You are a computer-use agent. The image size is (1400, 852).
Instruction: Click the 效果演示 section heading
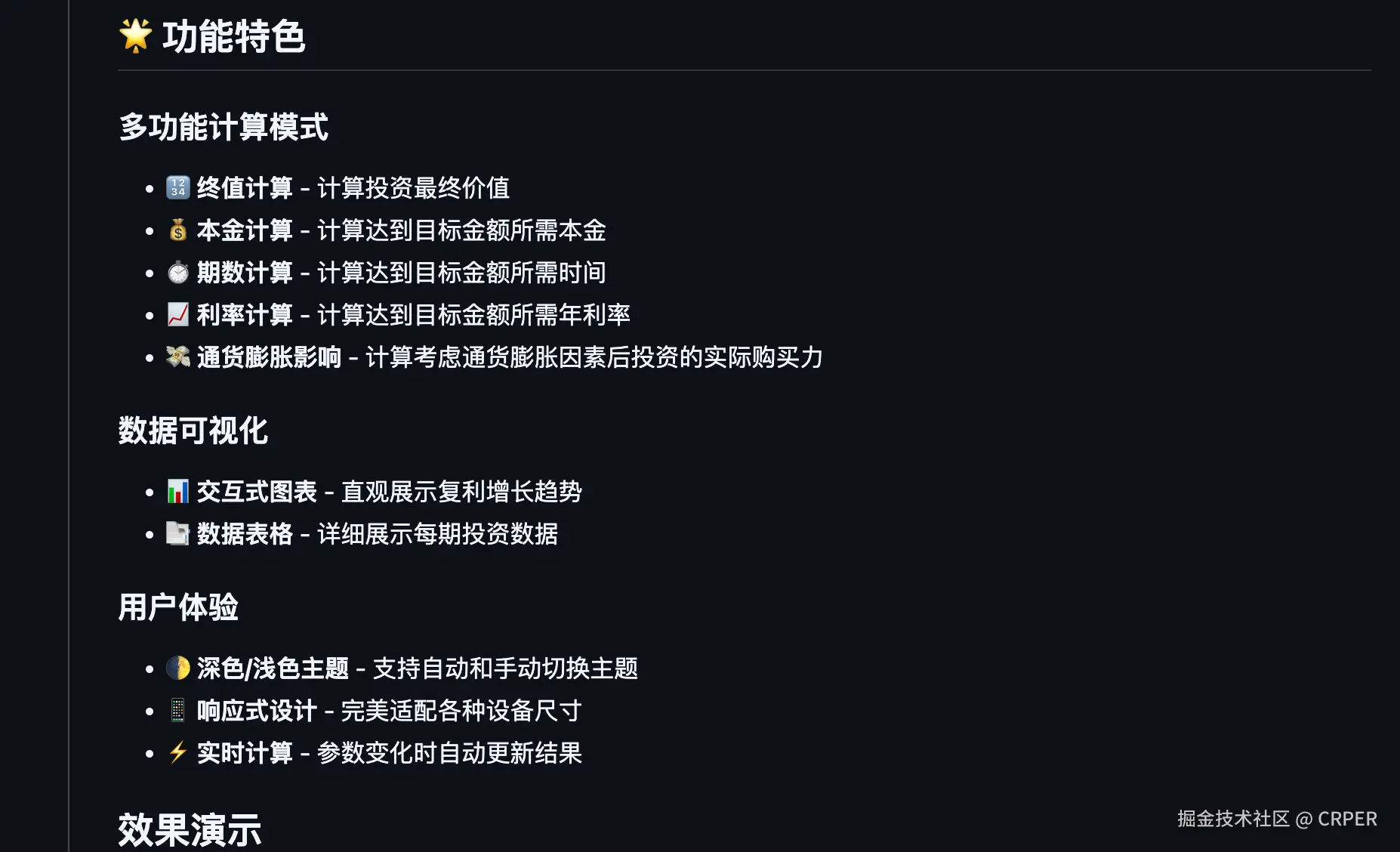point(190,830)
